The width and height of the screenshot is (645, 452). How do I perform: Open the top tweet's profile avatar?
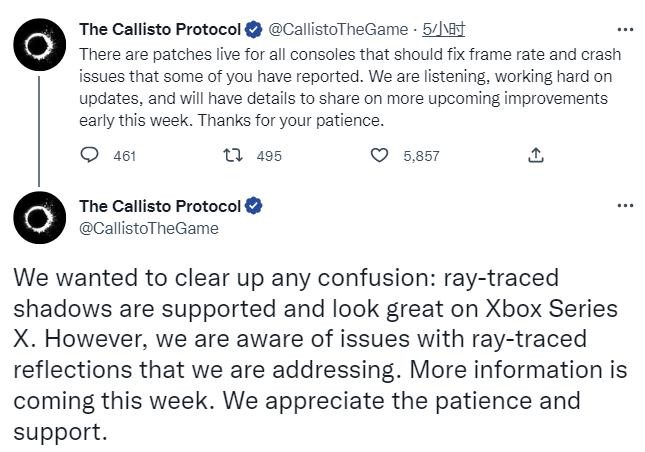[x=38, y=43]
